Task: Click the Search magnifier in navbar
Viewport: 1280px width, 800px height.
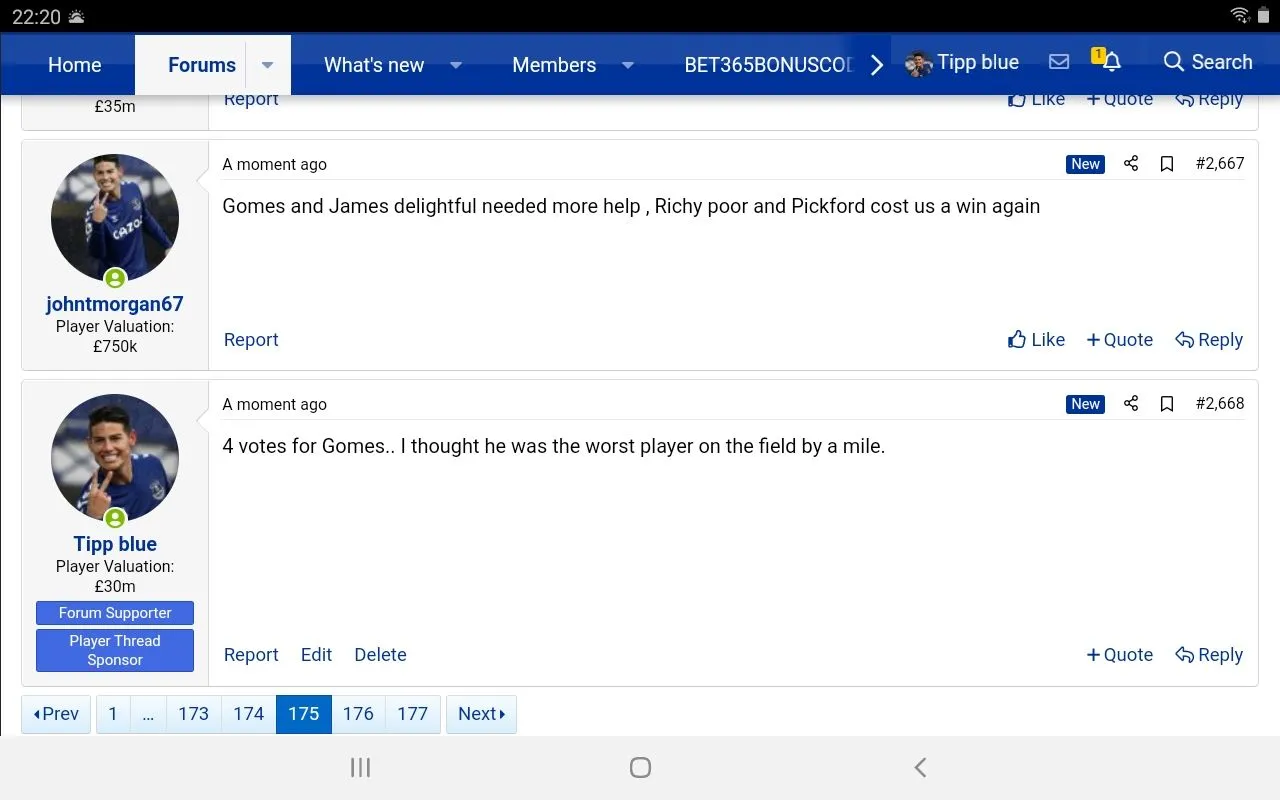Action: (x=1207, y=62)
